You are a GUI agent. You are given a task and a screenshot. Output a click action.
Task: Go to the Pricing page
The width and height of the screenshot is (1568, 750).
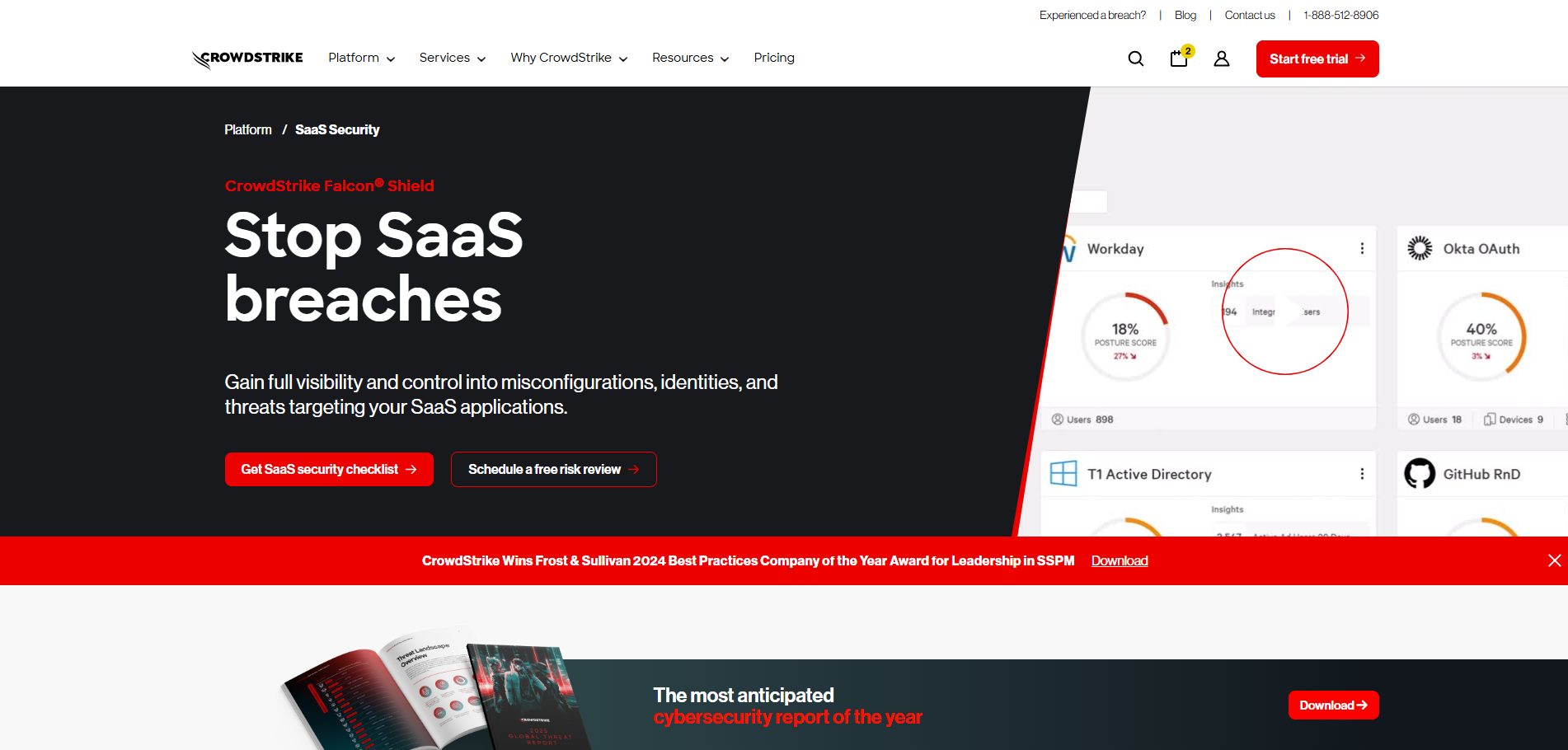coord(773,58)
